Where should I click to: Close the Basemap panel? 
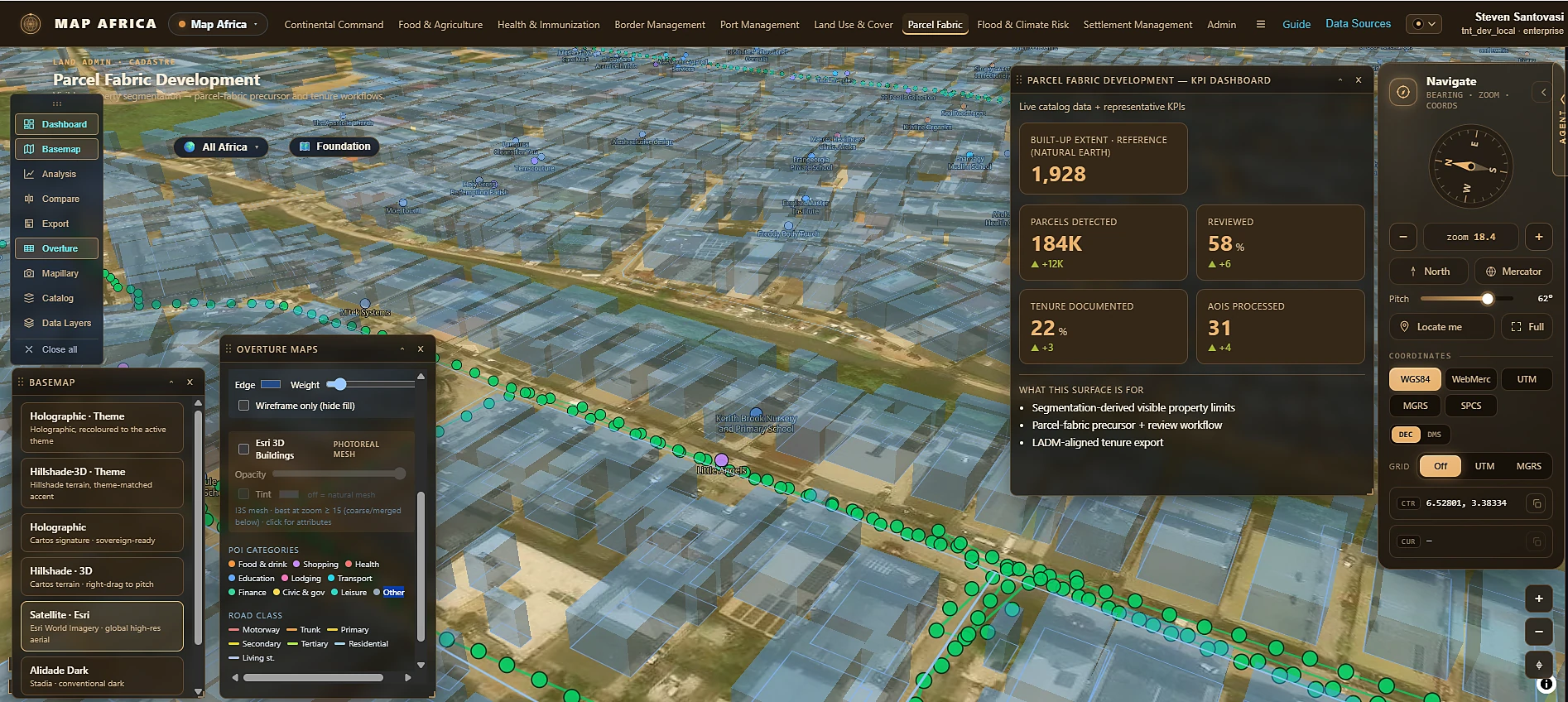[x=190, y=382]
